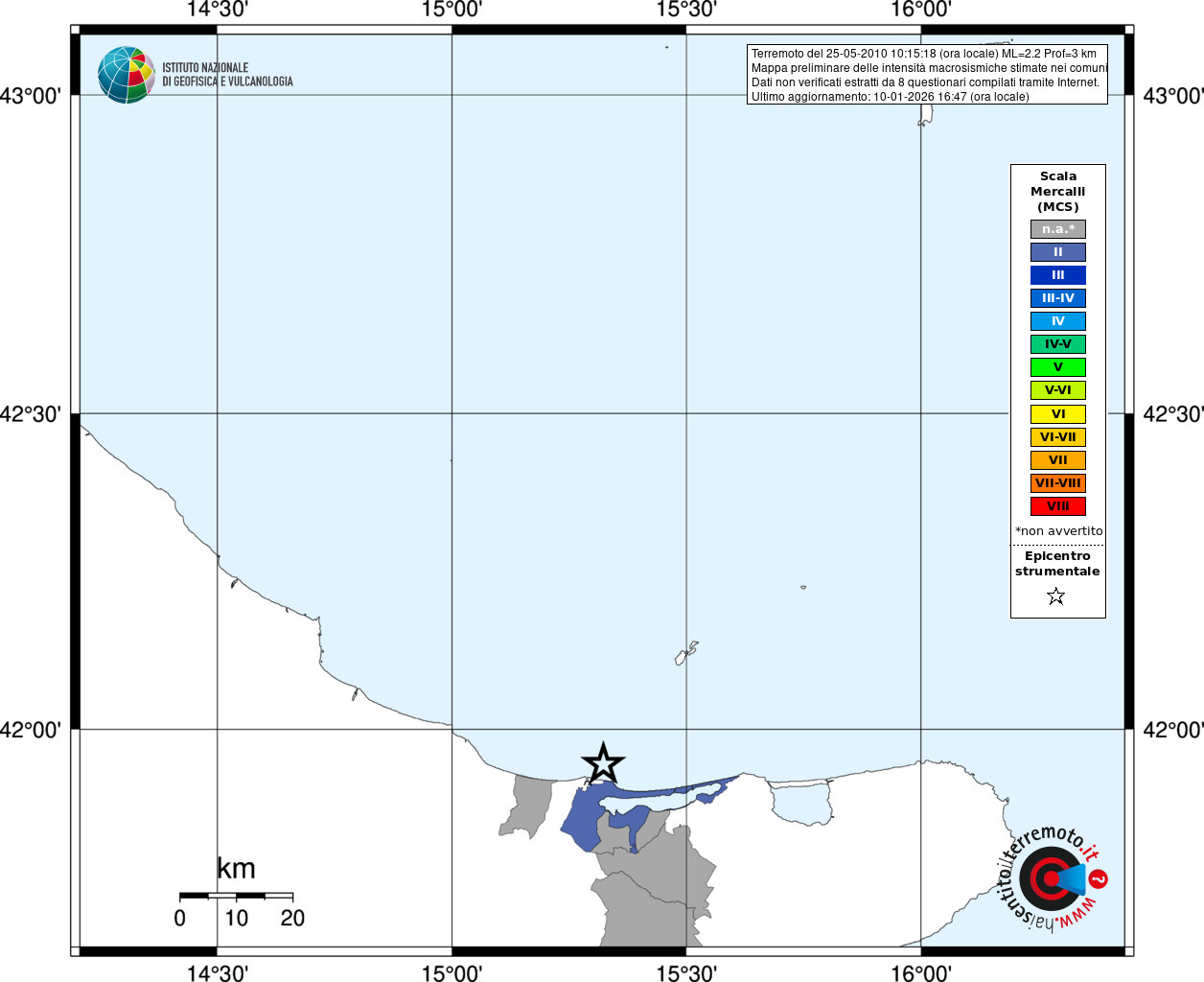Click the epicenter star on the map

point(603,763)
